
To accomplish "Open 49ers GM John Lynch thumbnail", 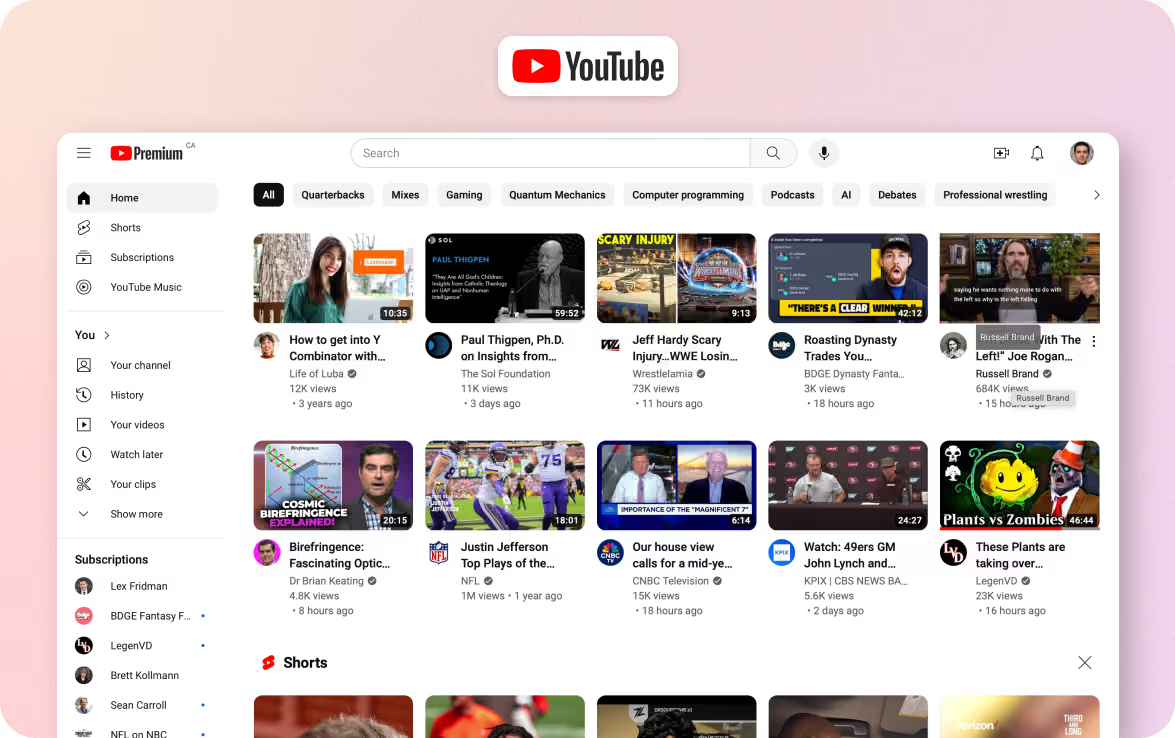I will coord(848,486).
